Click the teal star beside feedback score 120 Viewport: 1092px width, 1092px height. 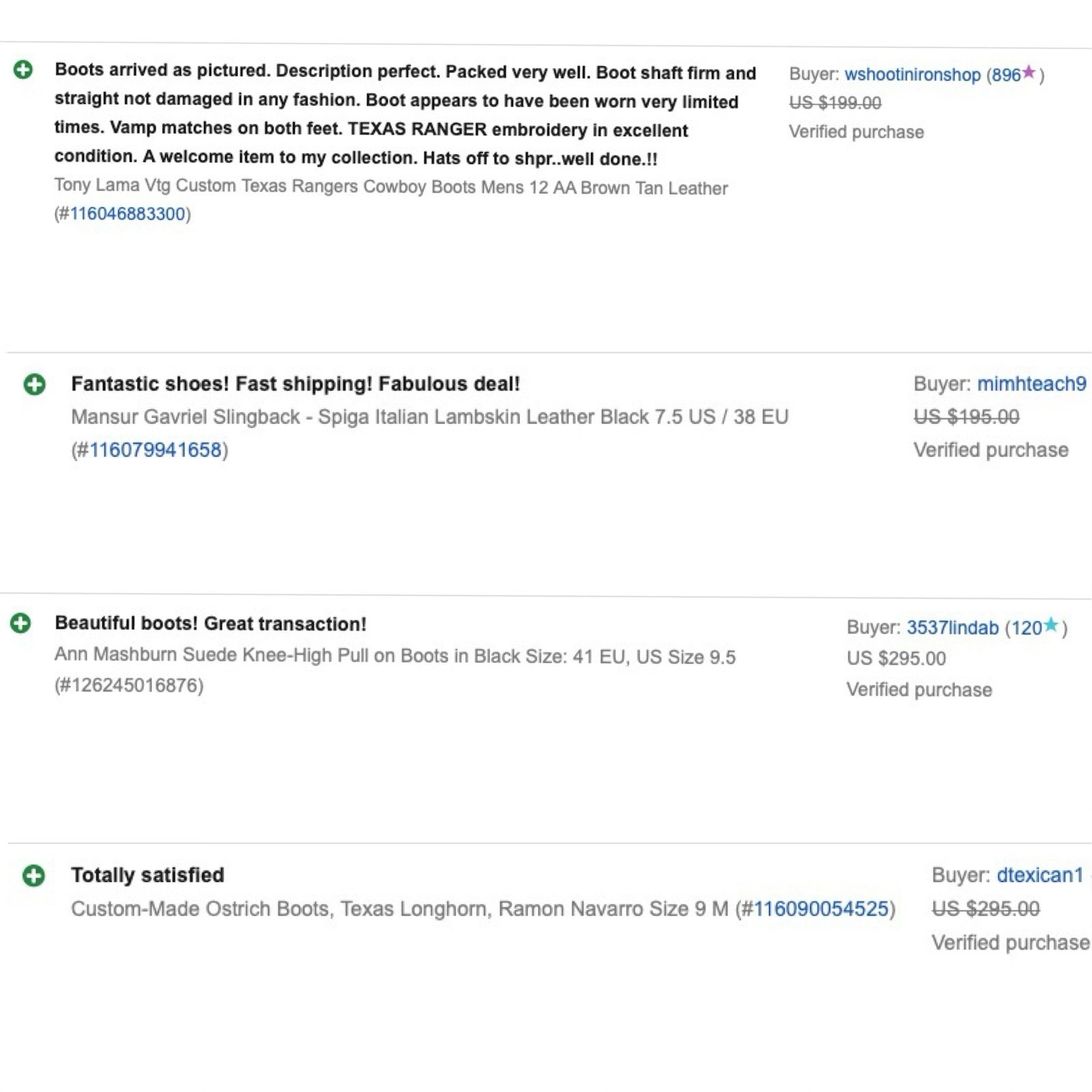pyautogui.click(x=1051, y=624)
